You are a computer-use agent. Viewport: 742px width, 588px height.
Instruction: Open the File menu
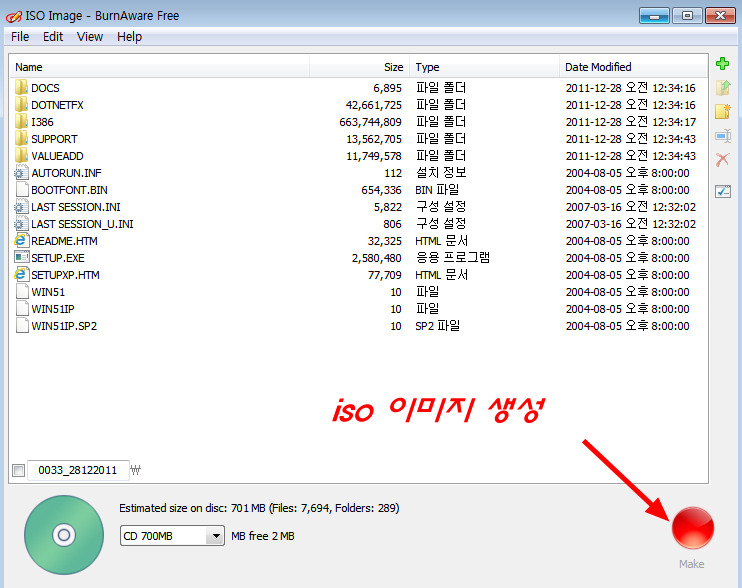20,37
